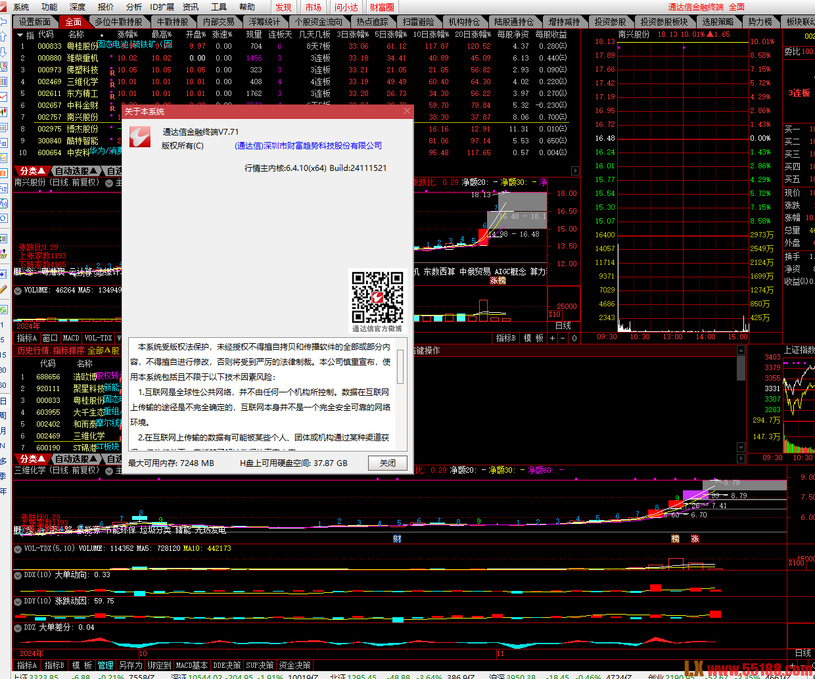The image size is (815, 679).
Task: Click the 市场 button in top bar
Action: 313,7
